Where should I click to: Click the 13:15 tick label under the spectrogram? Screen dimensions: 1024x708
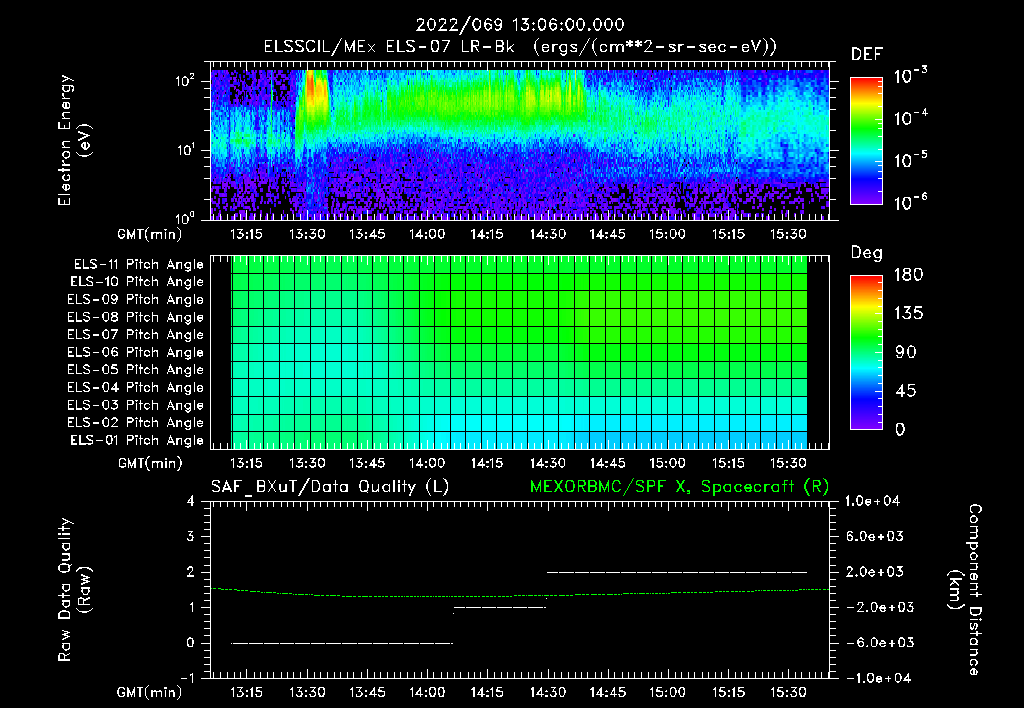click(x=246, y=234)
